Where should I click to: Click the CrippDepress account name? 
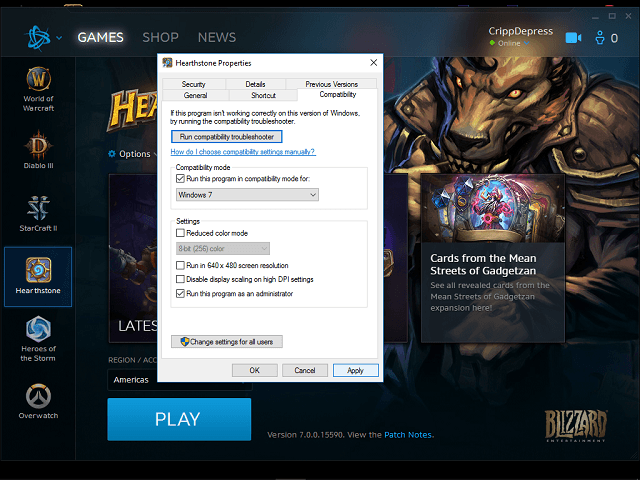pyautogui.click(x=520, y=31)
